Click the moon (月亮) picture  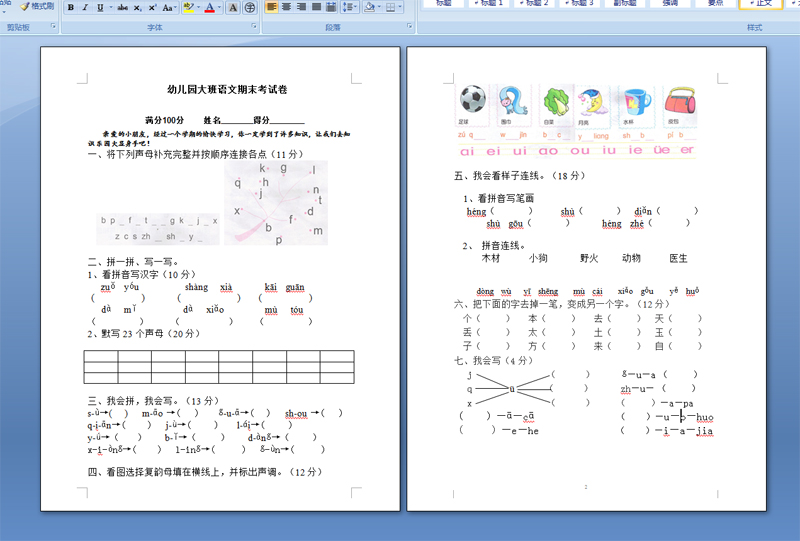click(x=592, y=102)
